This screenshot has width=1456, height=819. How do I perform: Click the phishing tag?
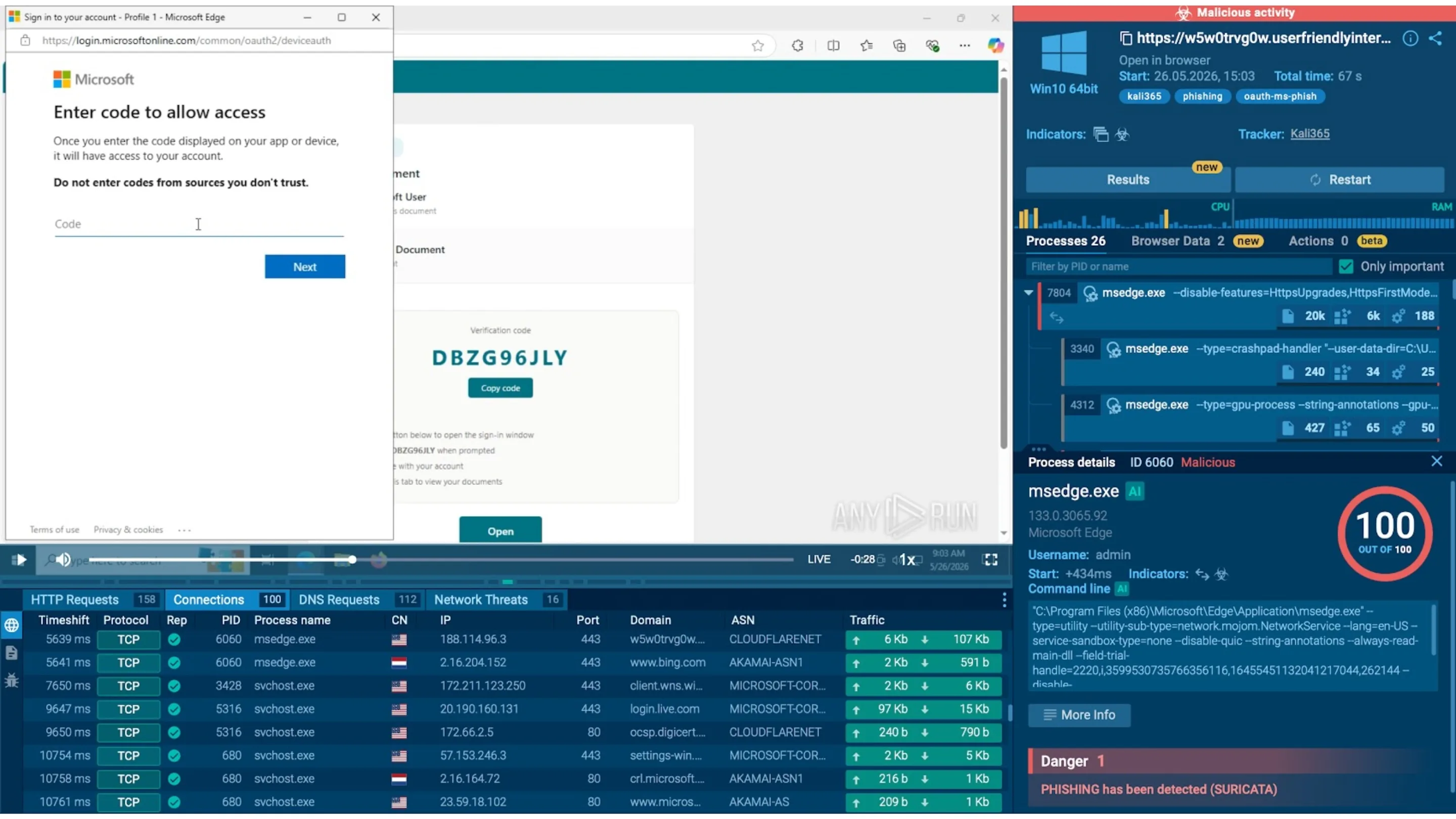point(1202,96)
